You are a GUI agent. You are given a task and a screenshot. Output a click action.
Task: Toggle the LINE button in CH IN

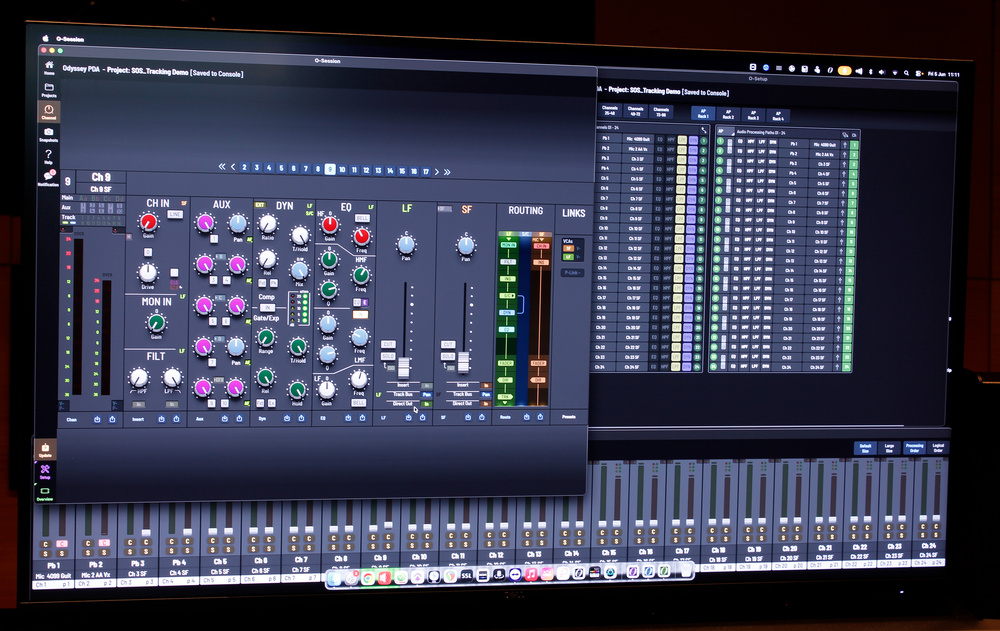pyautogui.click(x=175, y=214)
